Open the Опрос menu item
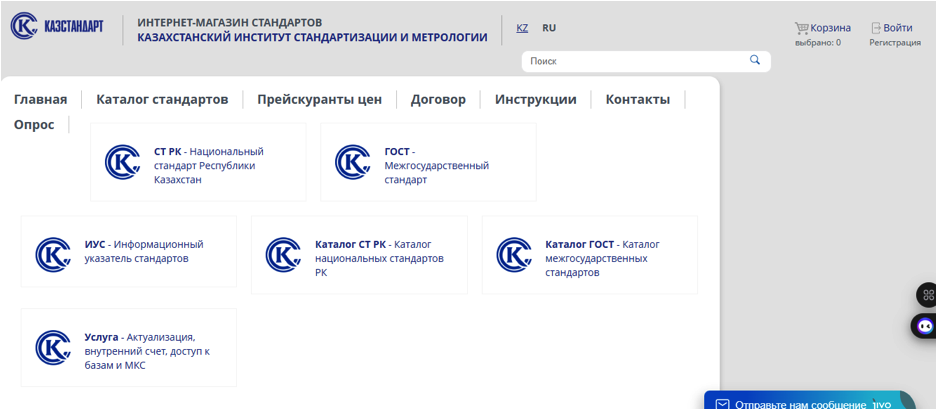 (x=34, y=125)
